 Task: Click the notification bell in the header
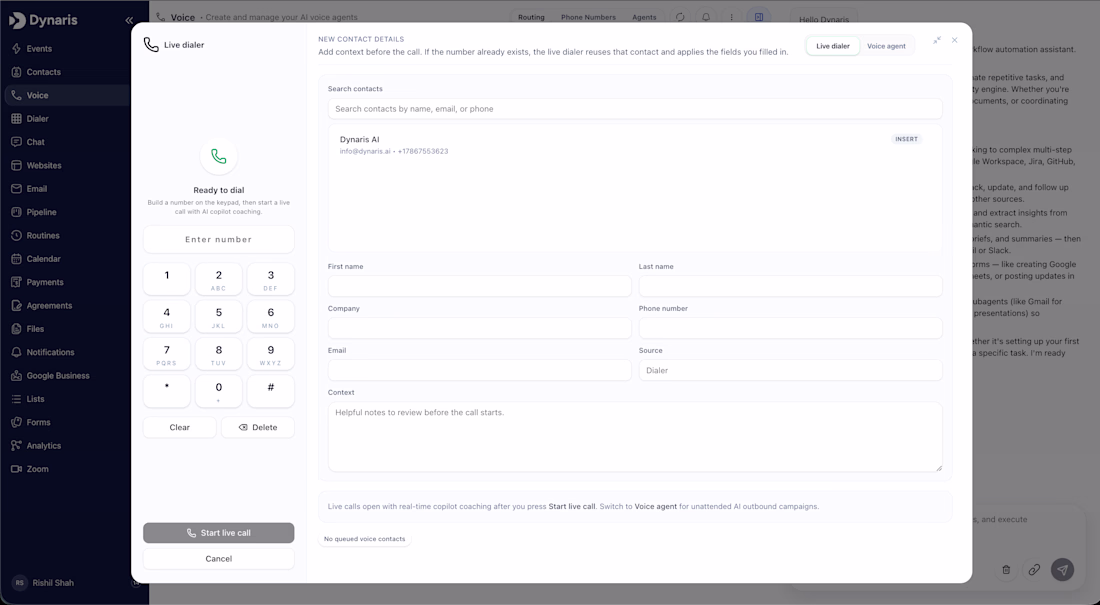pyautogui.click(x=706, y=18)
